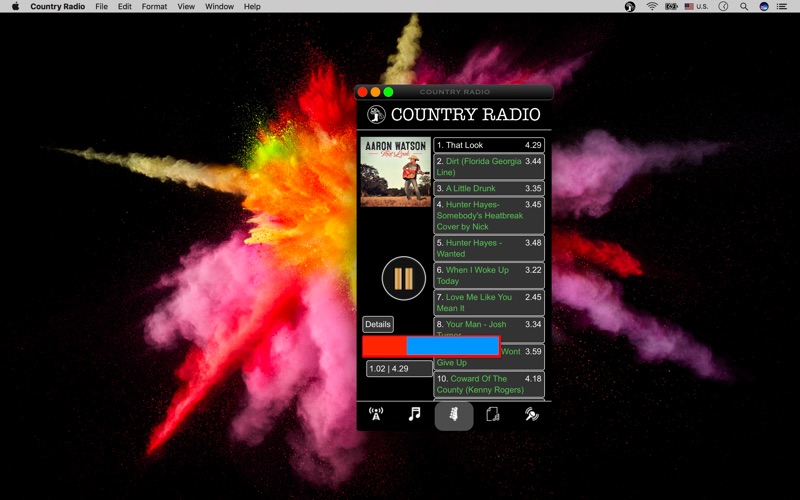Check the battery status icon
This screenshot has height=500, width=800.
pos(671,7)
